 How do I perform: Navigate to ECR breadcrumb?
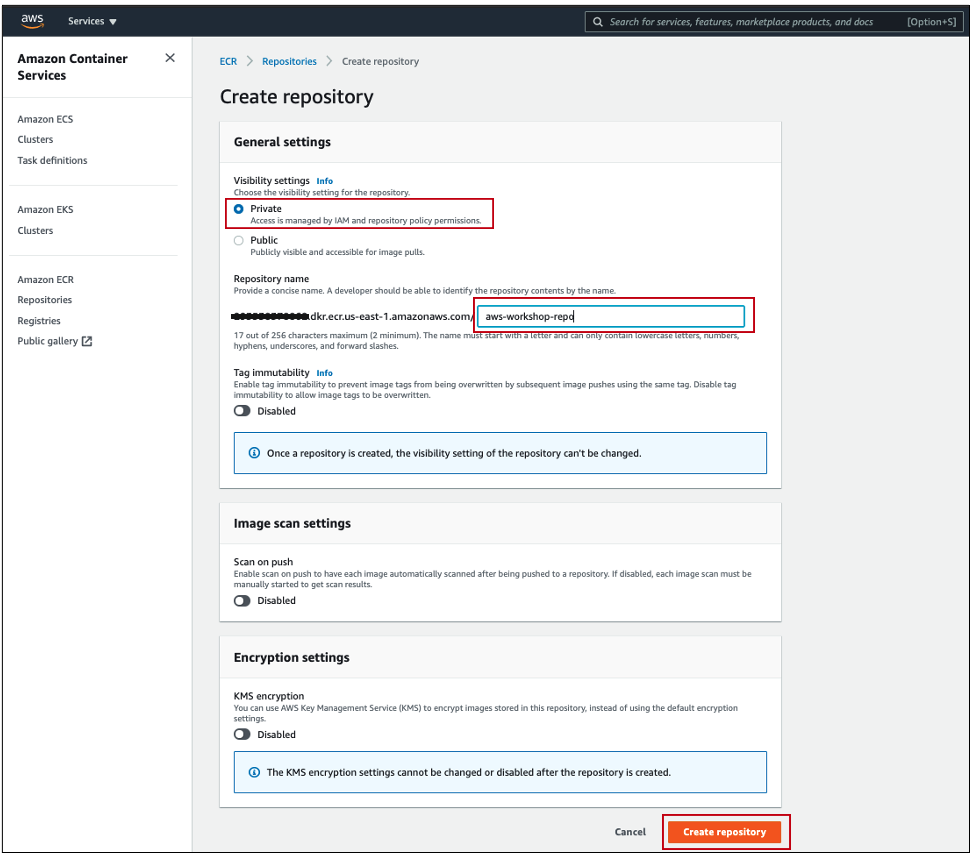[x=228, y=61]
